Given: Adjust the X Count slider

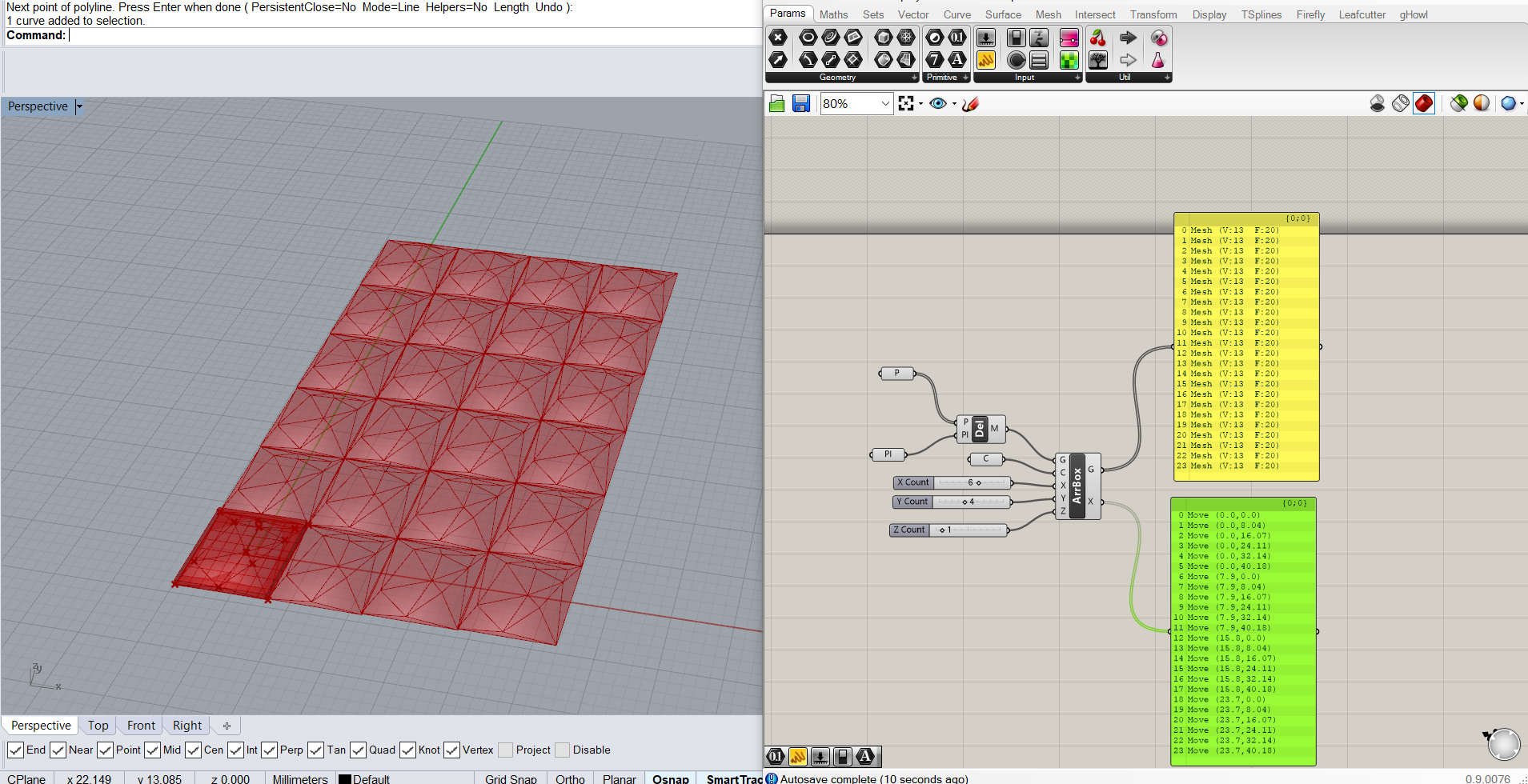Looking at the screenshot, I should (x=952, y=482).
